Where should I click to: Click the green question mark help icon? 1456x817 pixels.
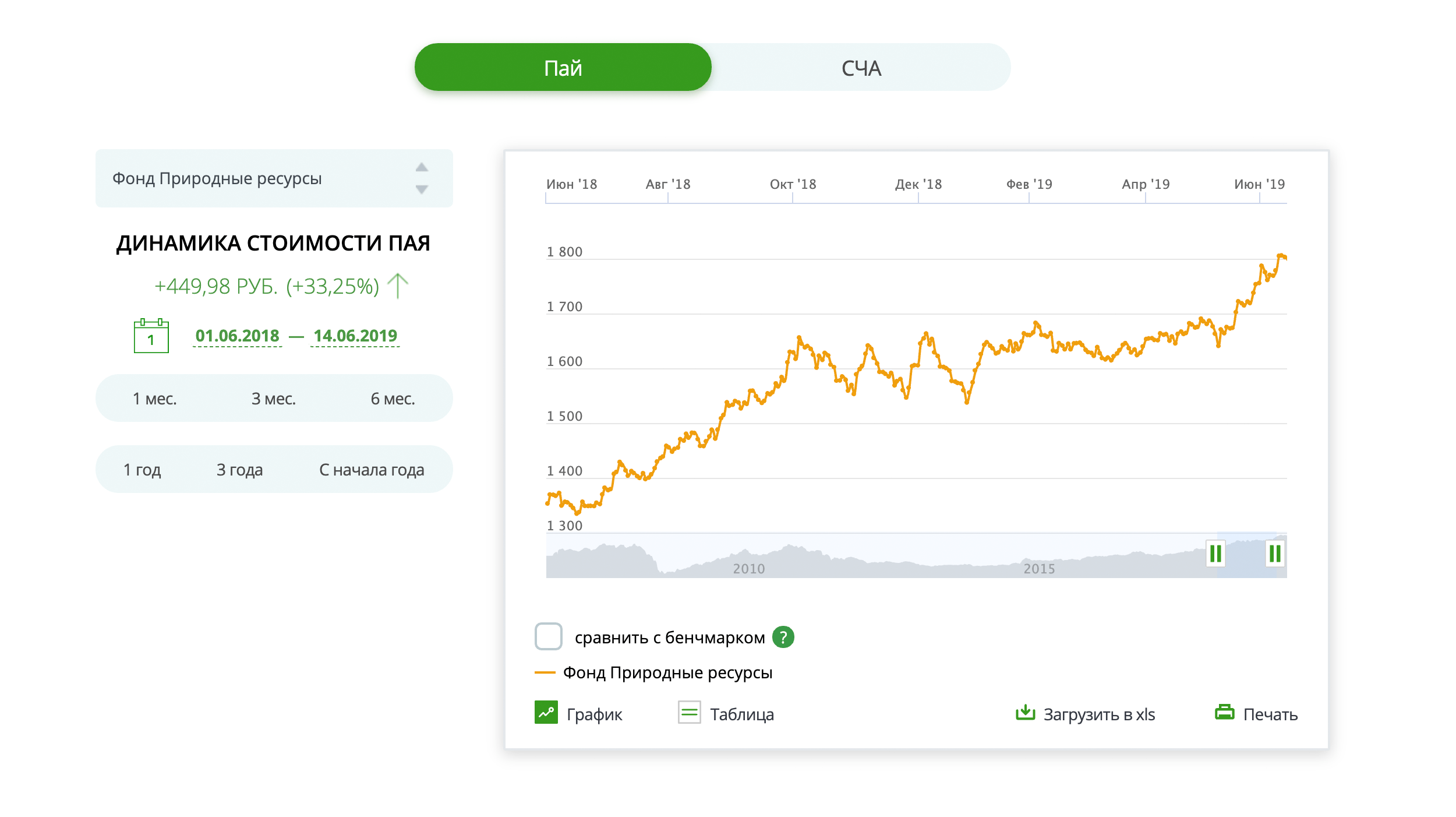(783, 638)
